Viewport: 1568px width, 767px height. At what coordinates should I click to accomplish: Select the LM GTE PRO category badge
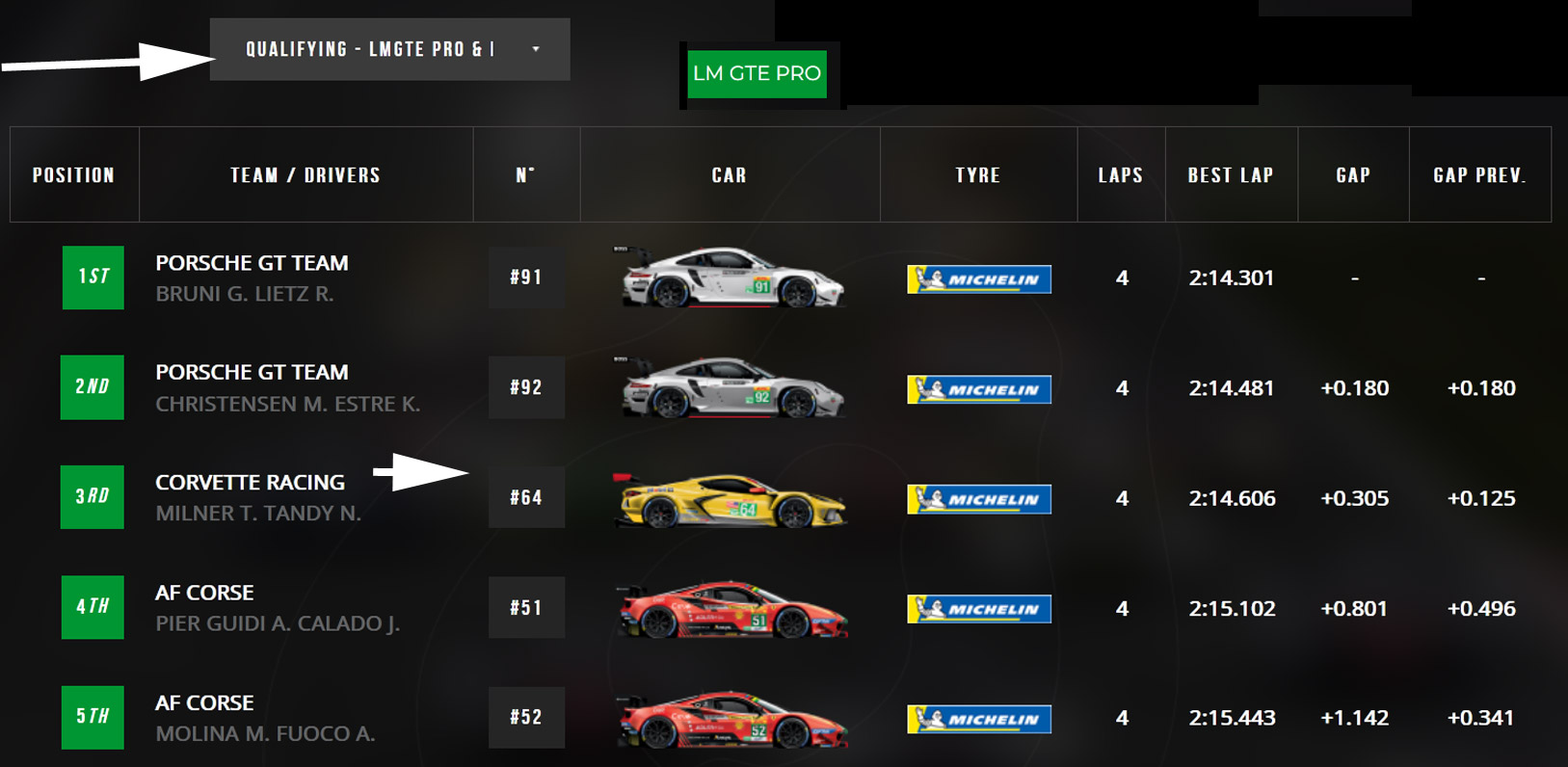point(757,73)
